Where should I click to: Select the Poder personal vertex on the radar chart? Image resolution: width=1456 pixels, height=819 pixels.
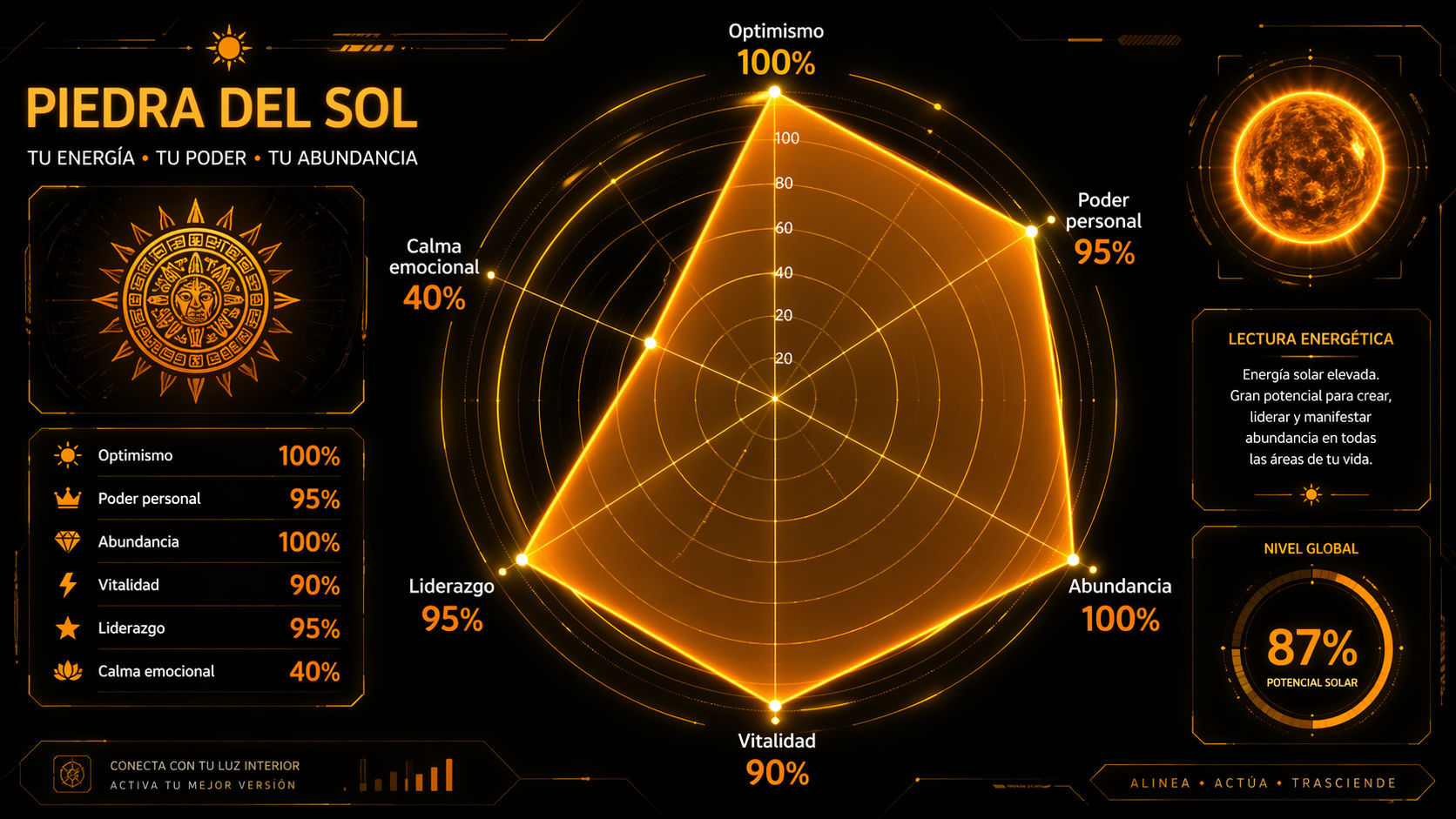(1031, 232)
